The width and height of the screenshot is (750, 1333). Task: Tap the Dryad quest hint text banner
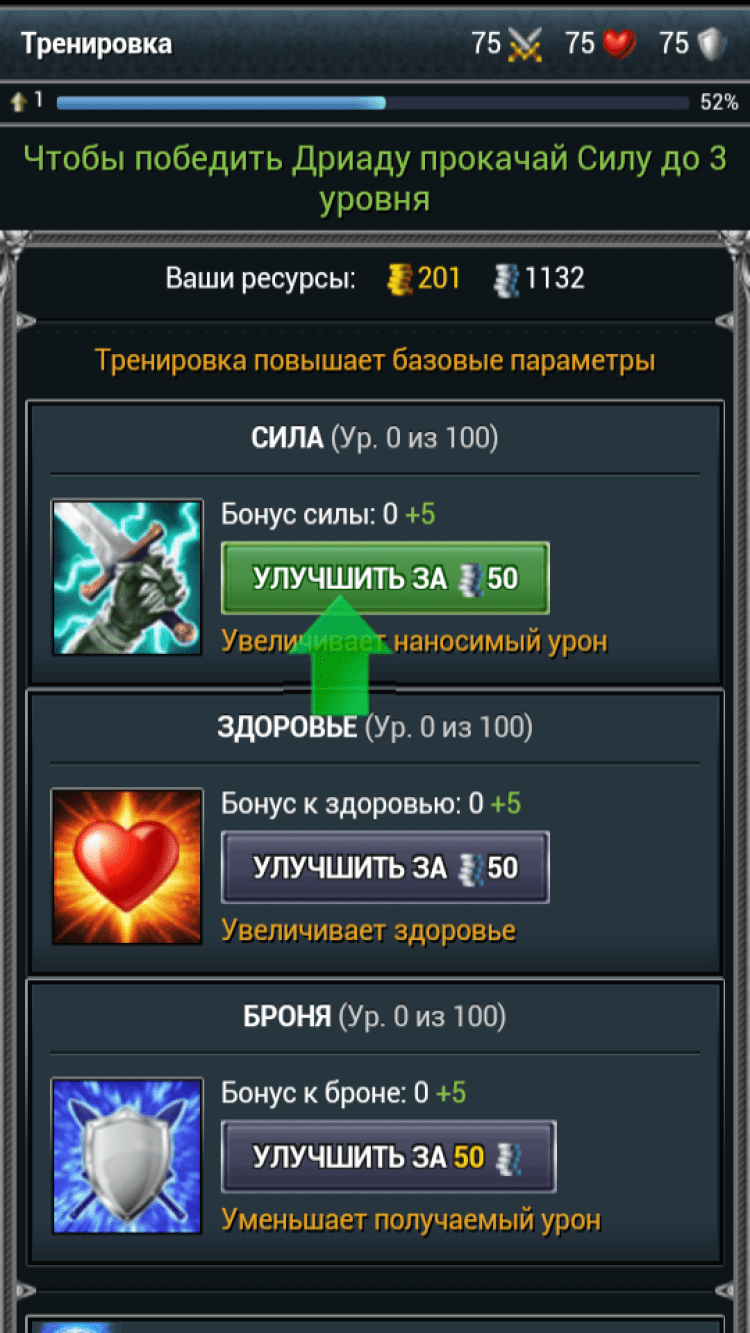375,179
